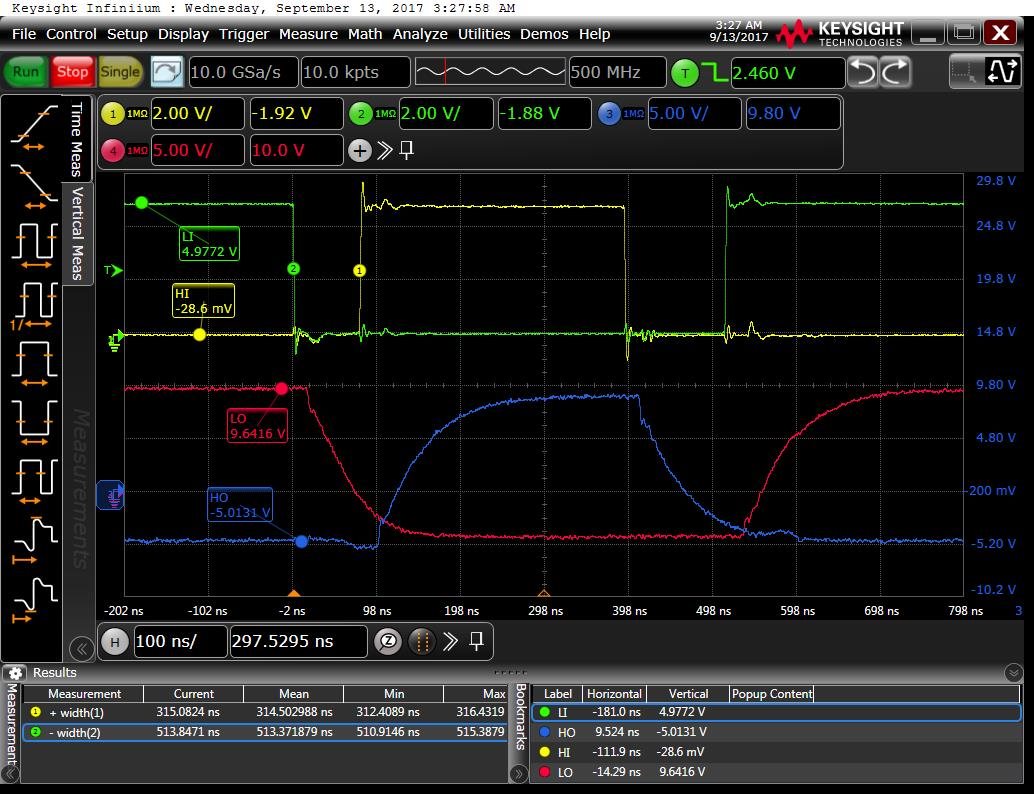The width and height of the screenshot is (1034, 794).
Task: Click the Single acquisition button
Action: [x=120, y=72]
